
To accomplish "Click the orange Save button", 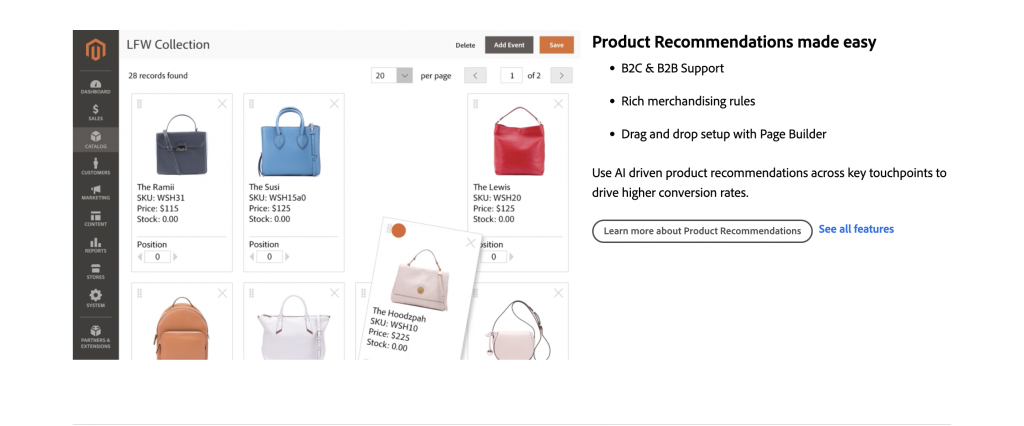I will [x=556, y=45].
